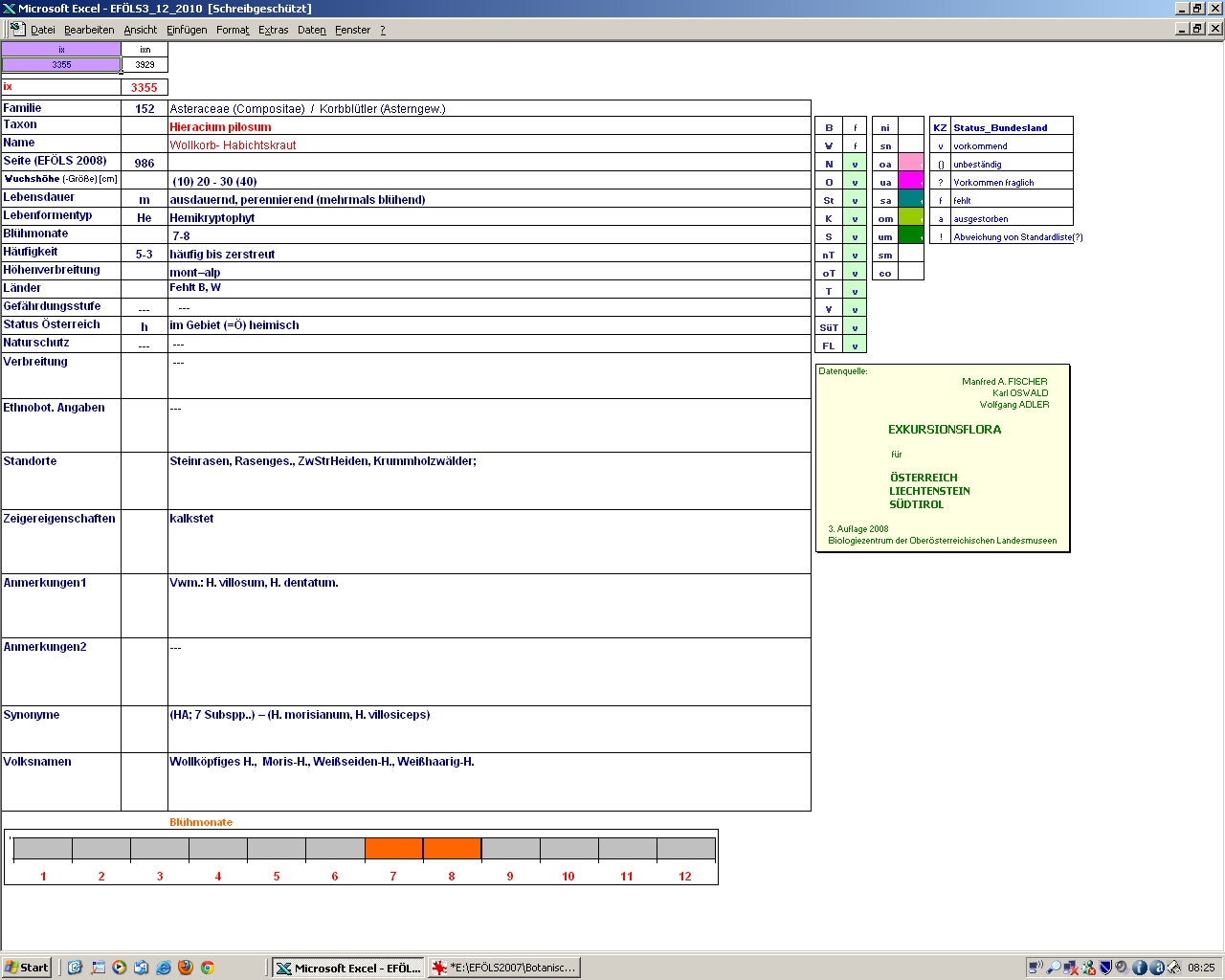Open the Fenster menu

click(x=353, y=30)
